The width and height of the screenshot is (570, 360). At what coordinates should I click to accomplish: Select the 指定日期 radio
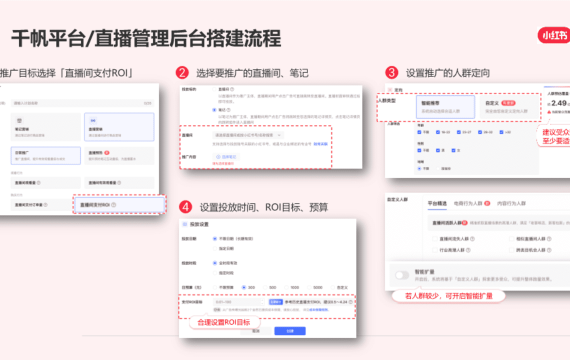click(x=215, y=249)
